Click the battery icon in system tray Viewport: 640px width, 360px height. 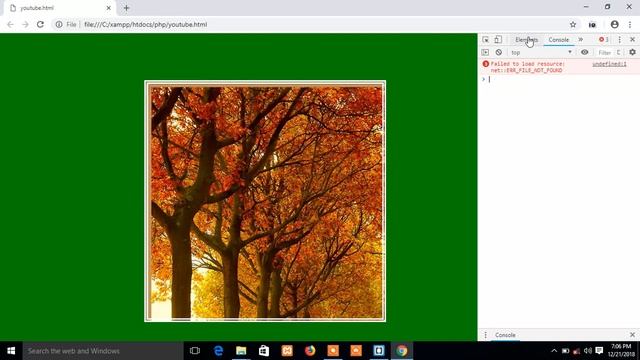[565, 351]
